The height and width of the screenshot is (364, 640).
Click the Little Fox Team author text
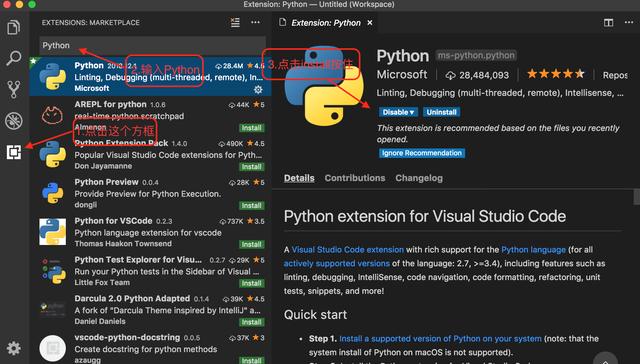[102, 282]
